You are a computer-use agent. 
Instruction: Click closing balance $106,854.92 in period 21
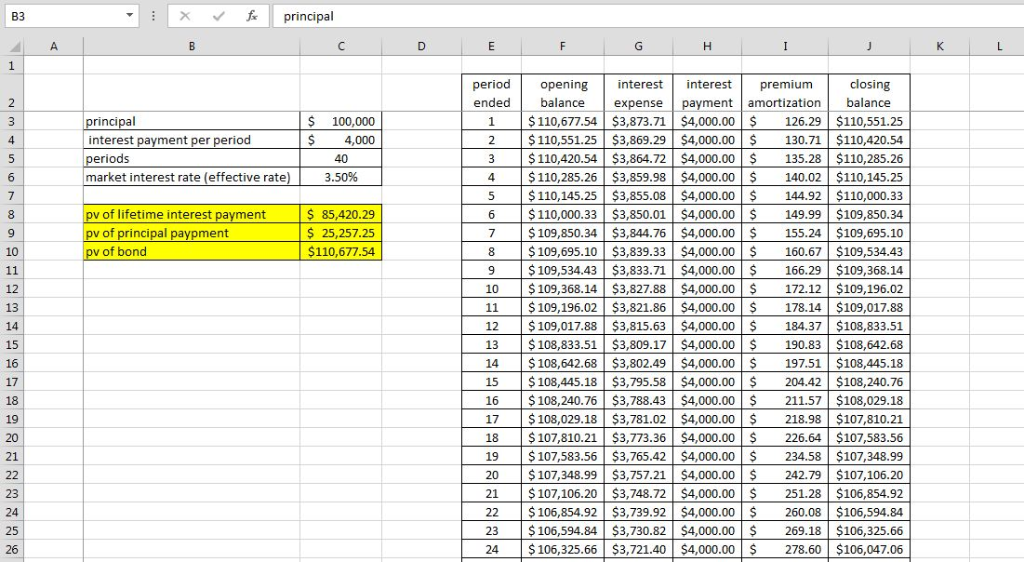869,493
